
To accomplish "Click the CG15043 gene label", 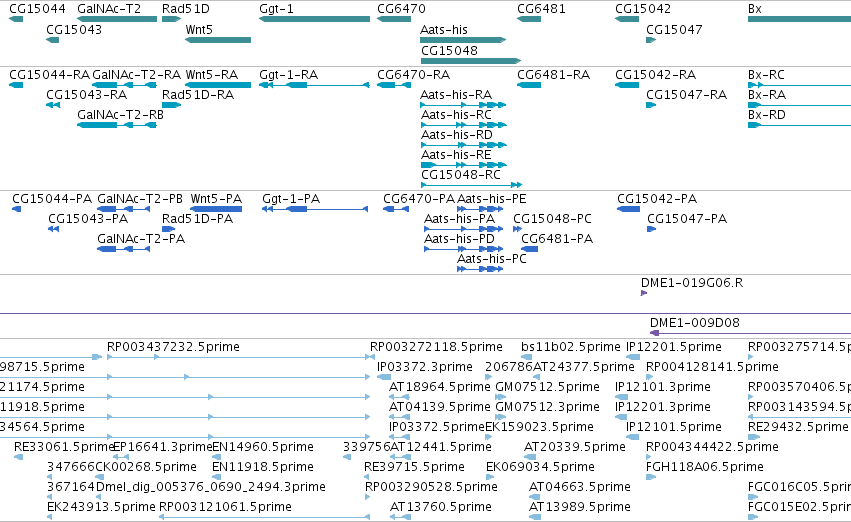I will tap(74, 30).
